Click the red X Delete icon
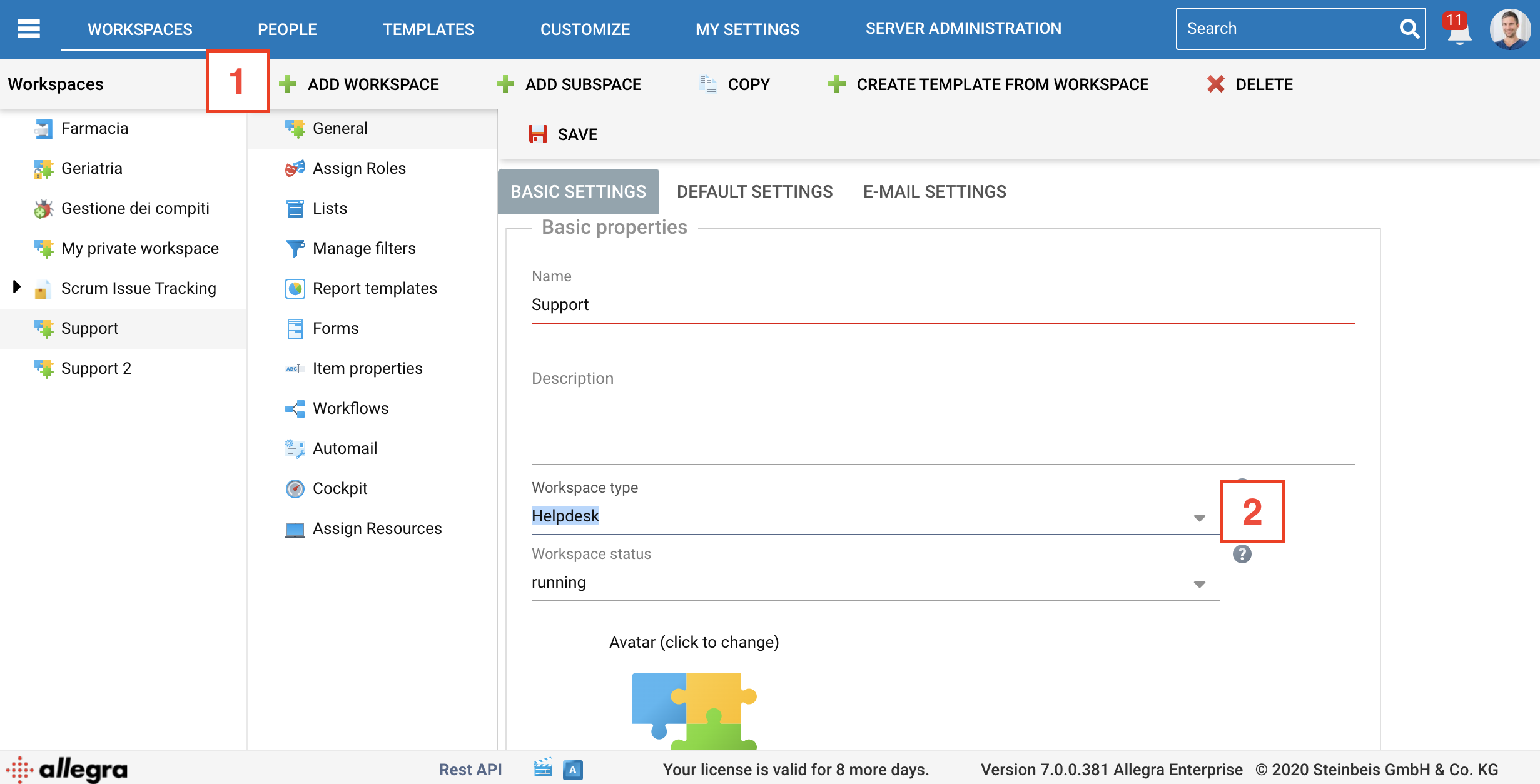This screenshot has height=784, width=1540. click(1215, 84)
